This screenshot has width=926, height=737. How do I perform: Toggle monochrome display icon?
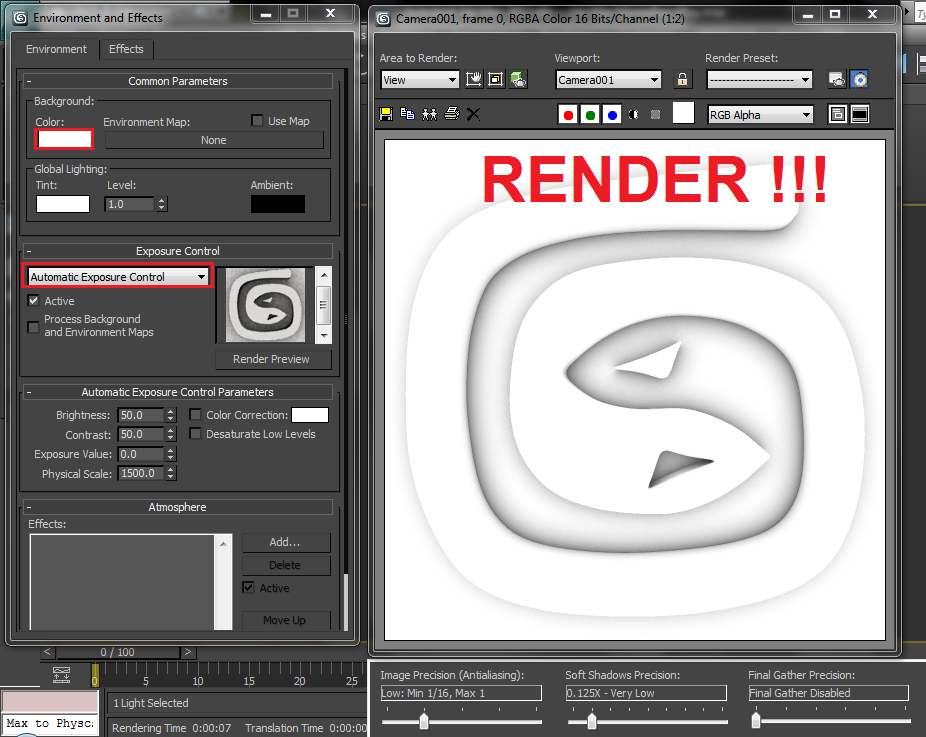pyautogui.click(x=656, y=115)
